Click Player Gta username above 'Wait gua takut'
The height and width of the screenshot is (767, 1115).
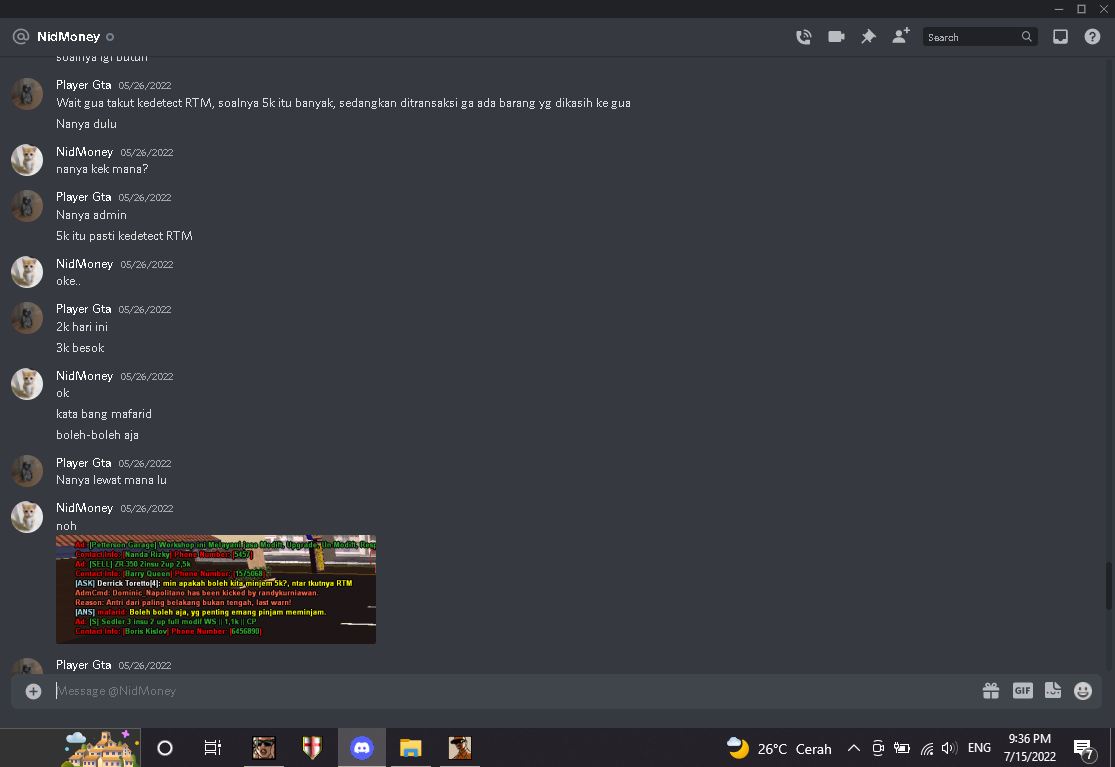point(84,85)
